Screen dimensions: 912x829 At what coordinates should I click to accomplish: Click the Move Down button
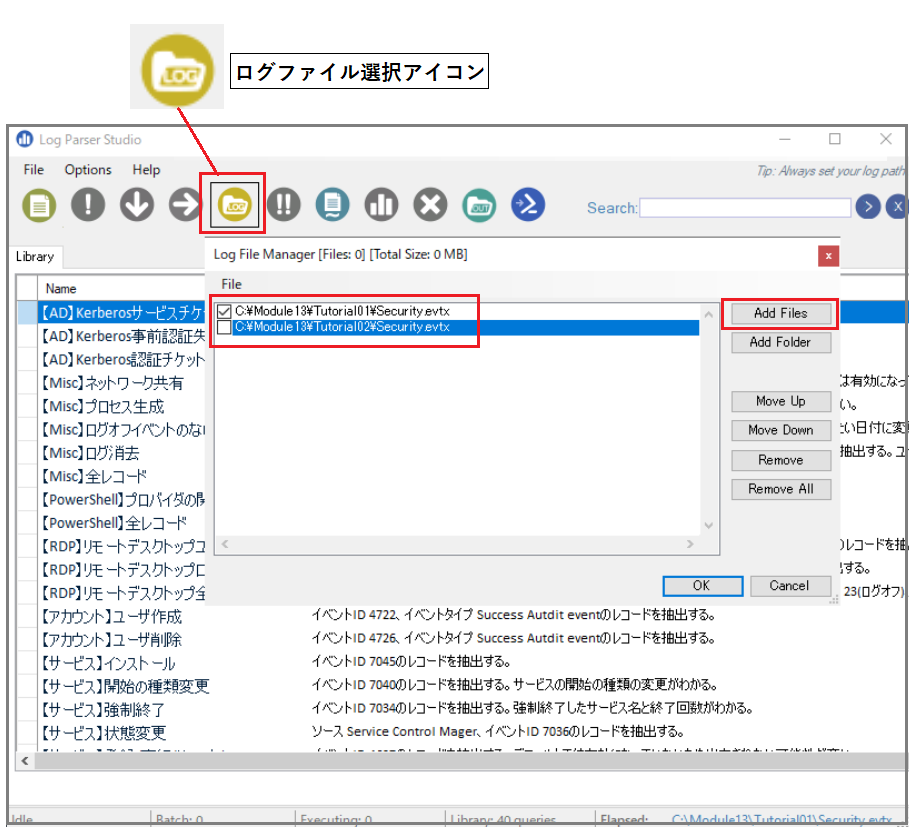point(781,430)
